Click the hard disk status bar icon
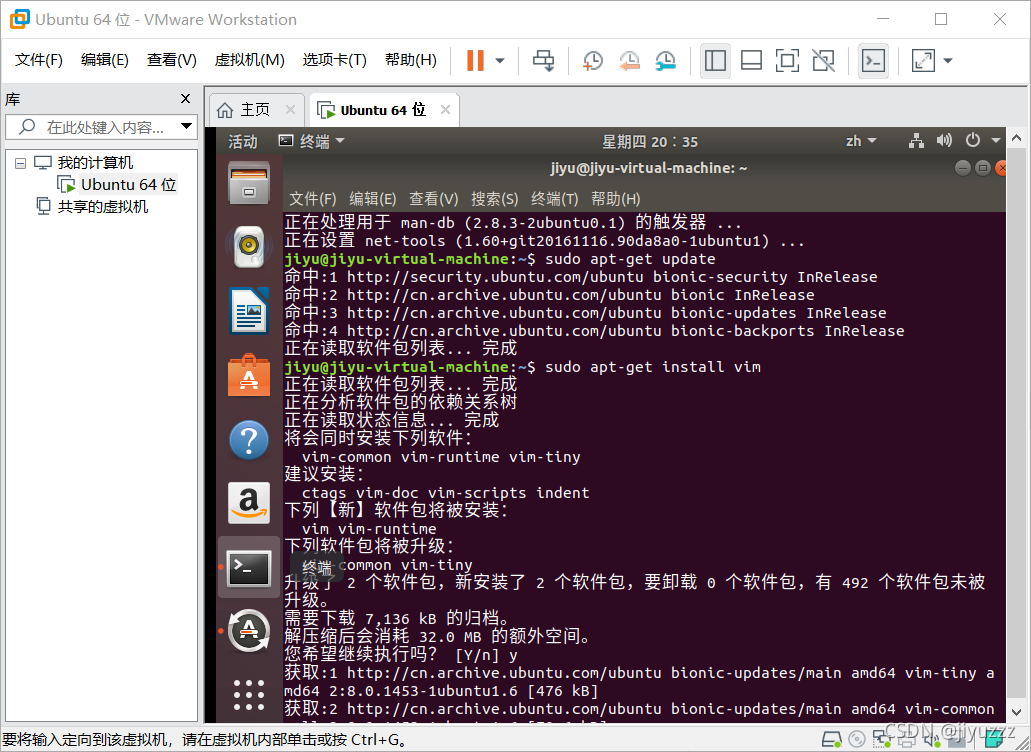Viewport: 1031px width, 752px height. pos(832,740)
